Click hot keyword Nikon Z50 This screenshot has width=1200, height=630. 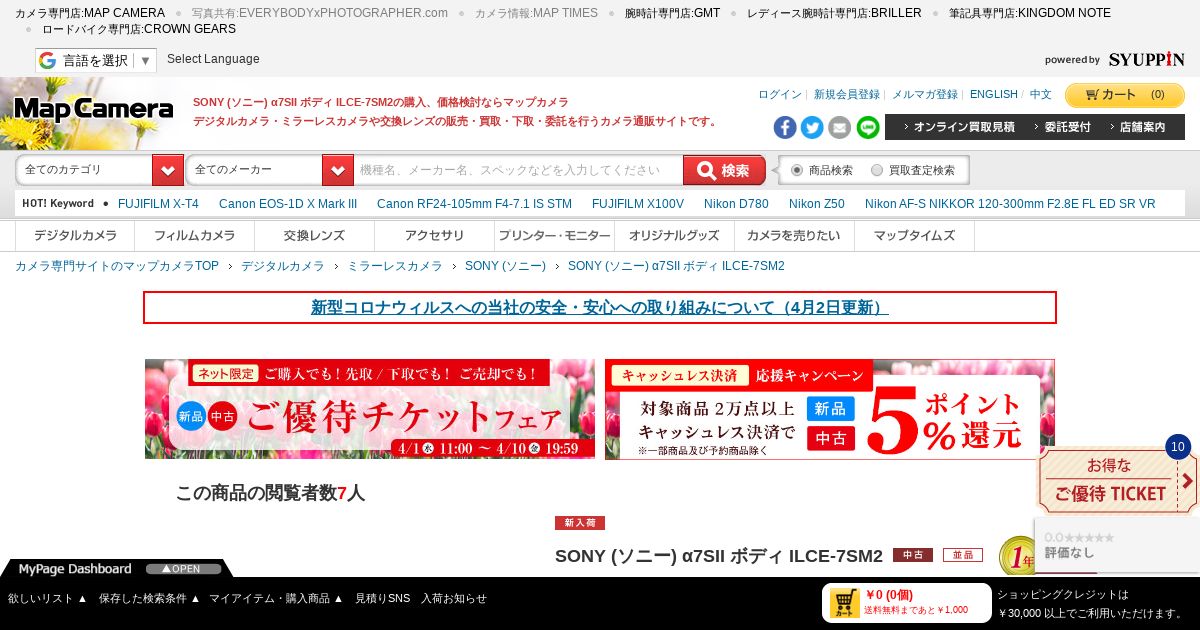(817, 204)
